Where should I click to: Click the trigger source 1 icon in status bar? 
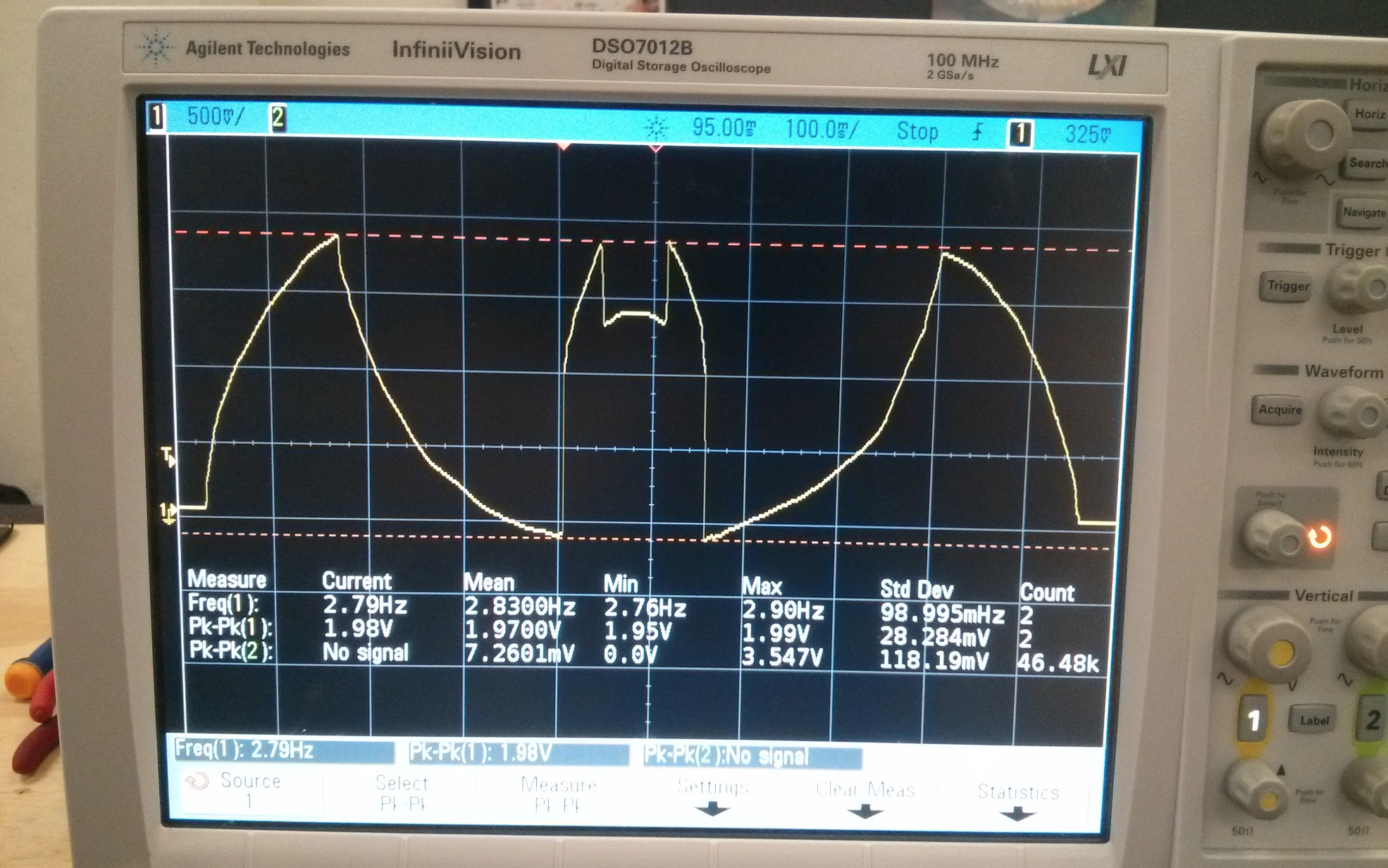point(1020,133)
